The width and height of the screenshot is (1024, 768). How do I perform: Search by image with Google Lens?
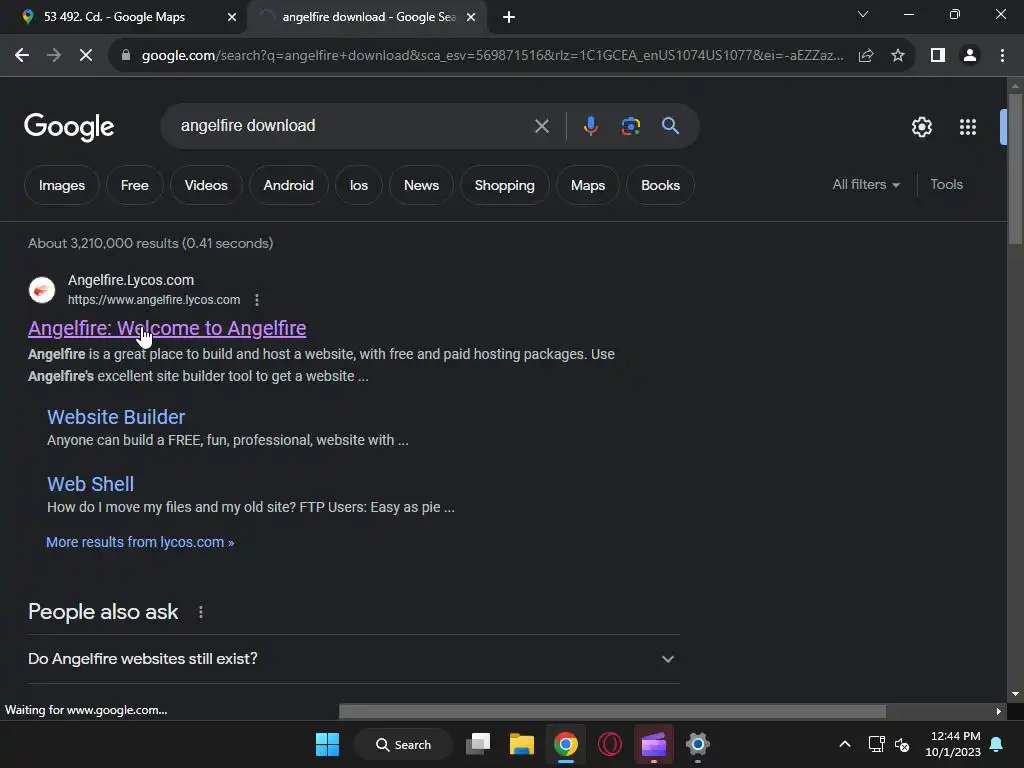point(630,126)
